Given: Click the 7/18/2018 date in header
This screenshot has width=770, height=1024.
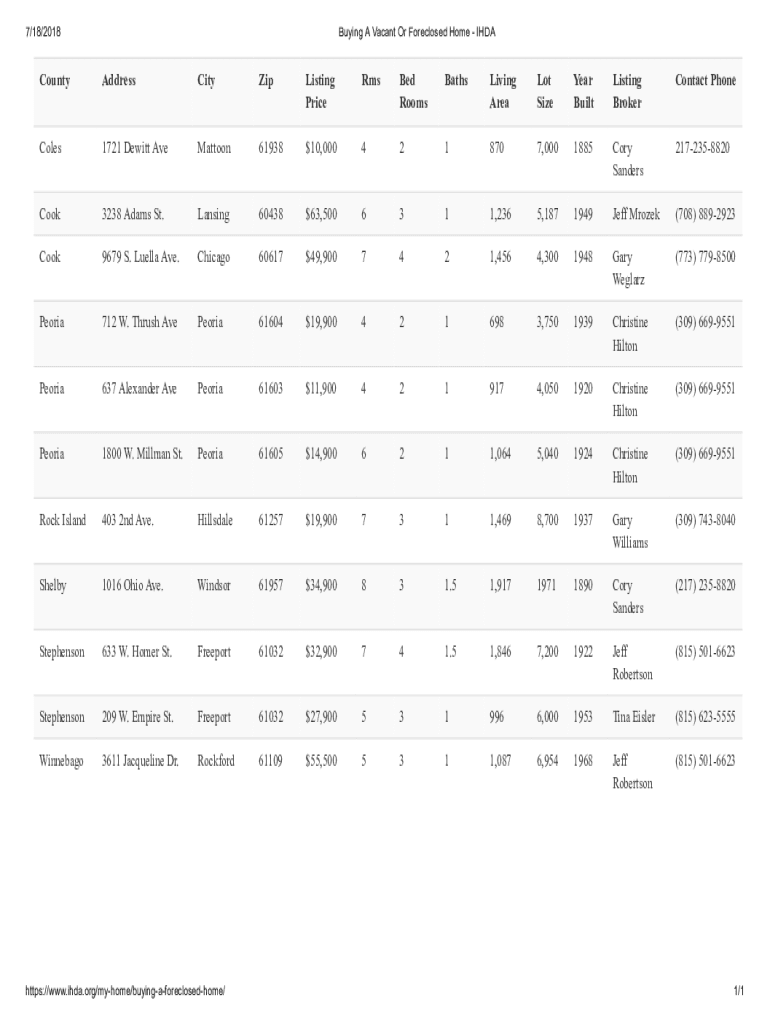Looking at the screenshot, I should pos(42,33).
